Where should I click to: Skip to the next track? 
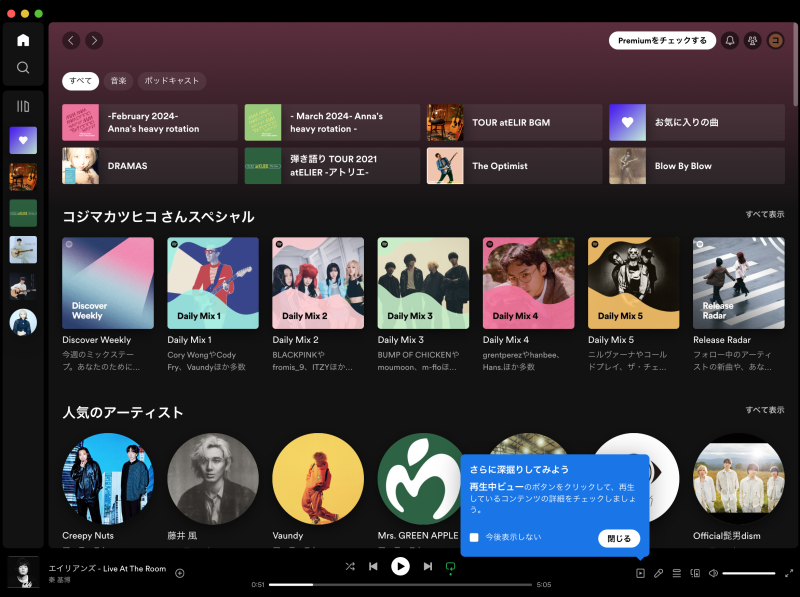(x=428, y=566)
